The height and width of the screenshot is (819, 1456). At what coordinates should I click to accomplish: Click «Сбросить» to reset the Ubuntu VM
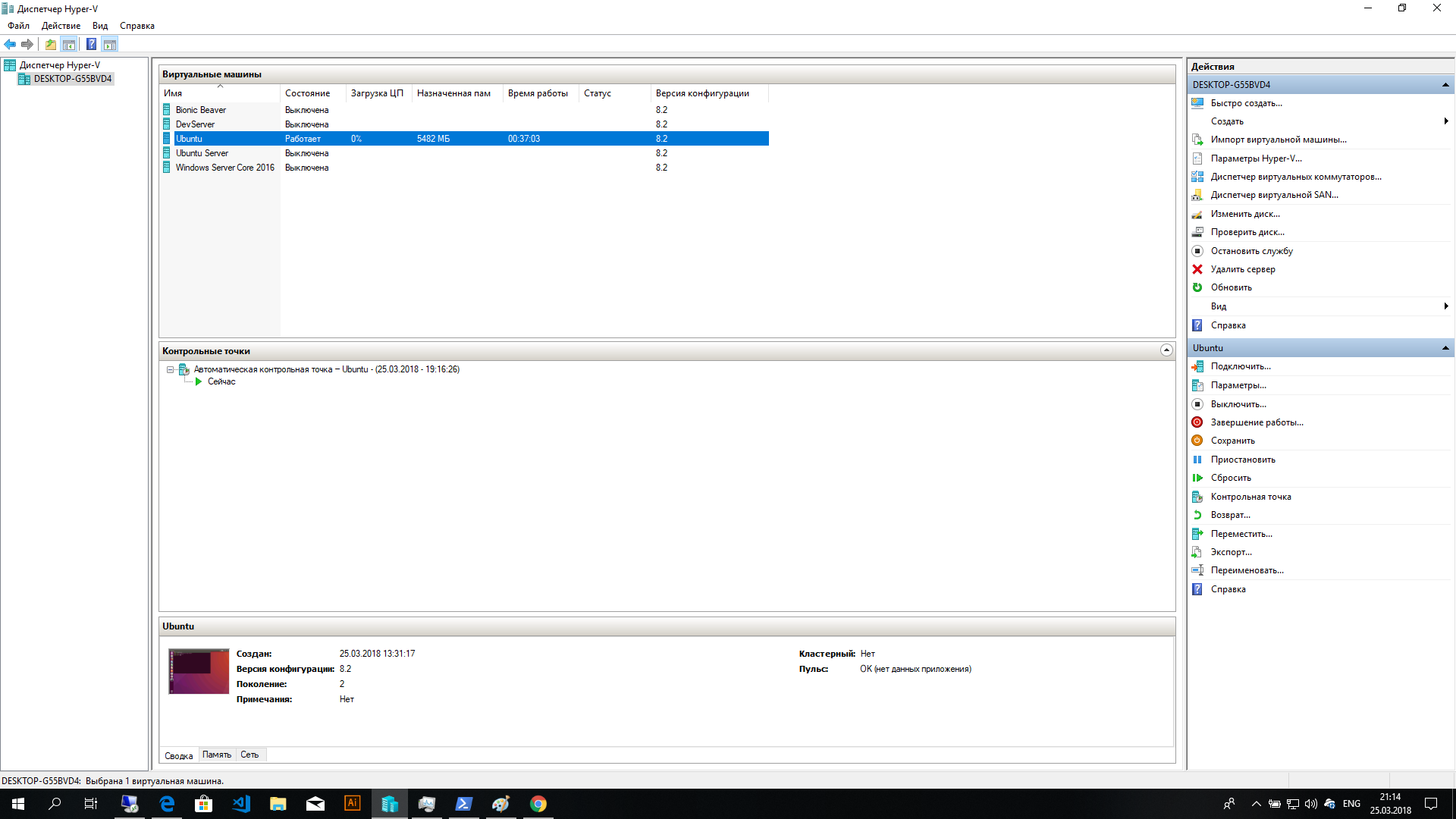tap(1230, 478)
